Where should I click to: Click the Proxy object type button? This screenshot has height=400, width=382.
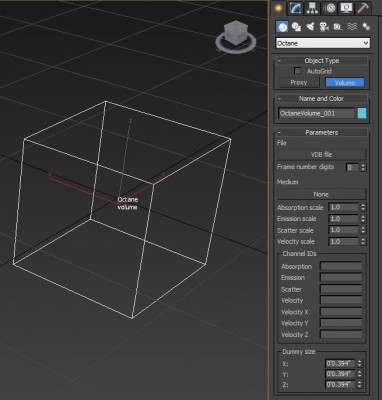298,82
